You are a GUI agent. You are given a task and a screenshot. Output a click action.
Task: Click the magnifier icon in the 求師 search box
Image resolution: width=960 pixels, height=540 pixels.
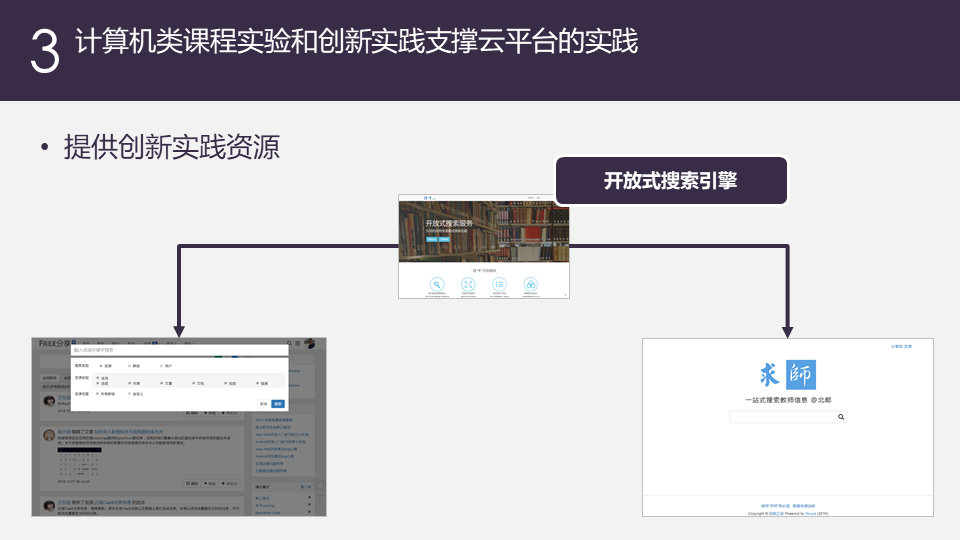click(841, 417)
